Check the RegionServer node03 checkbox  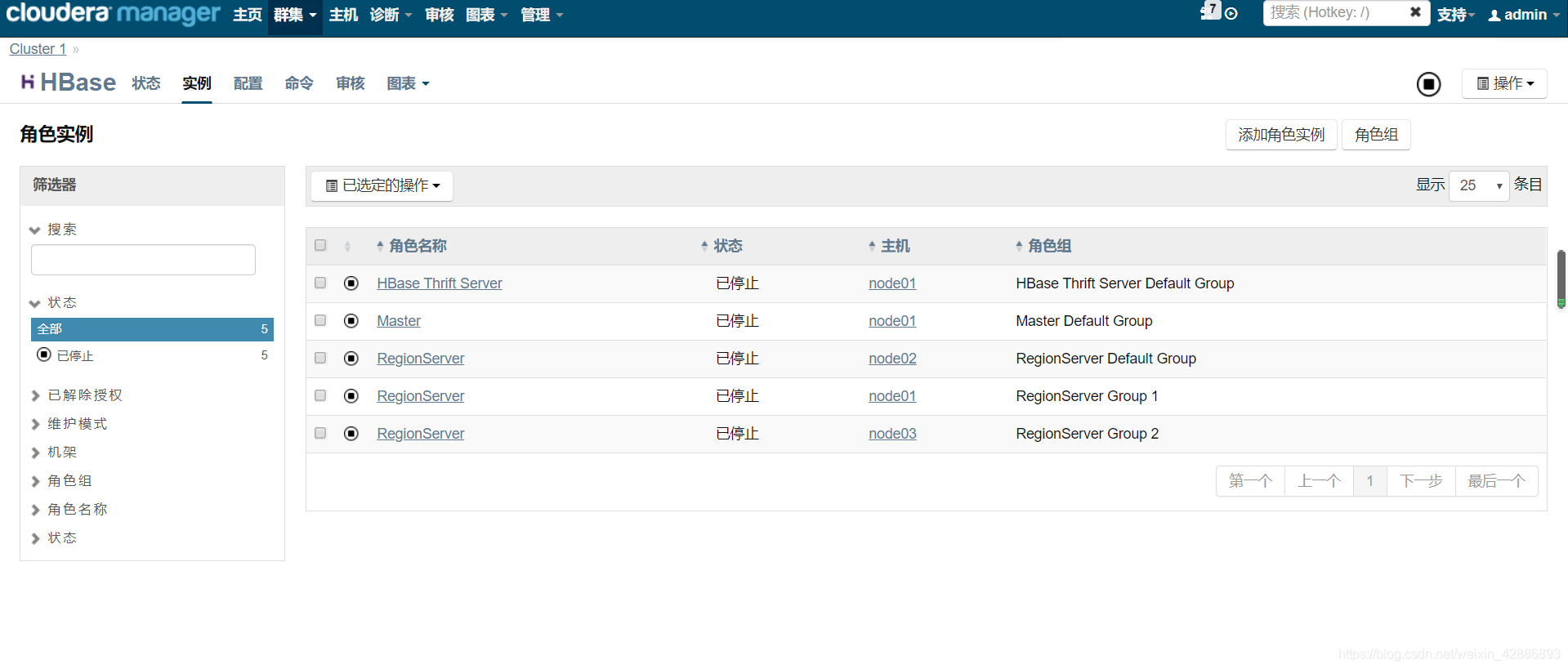pyautogui.click(x=320, y=433)
